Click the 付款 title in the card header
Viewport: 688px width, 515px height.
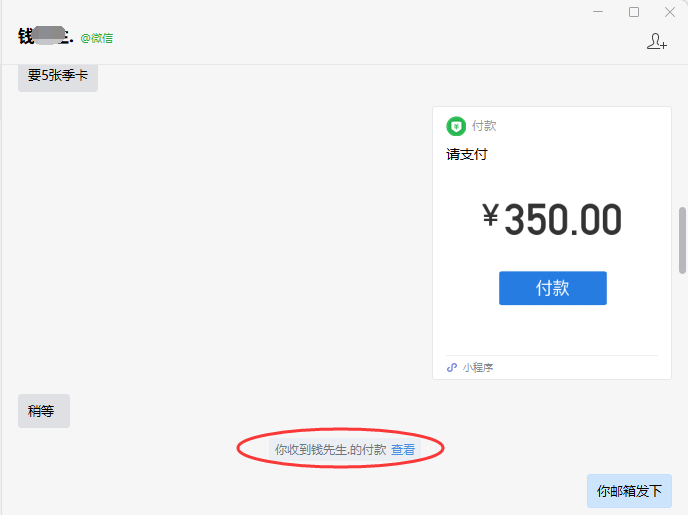pyautogui.click(x=484, y=126)
